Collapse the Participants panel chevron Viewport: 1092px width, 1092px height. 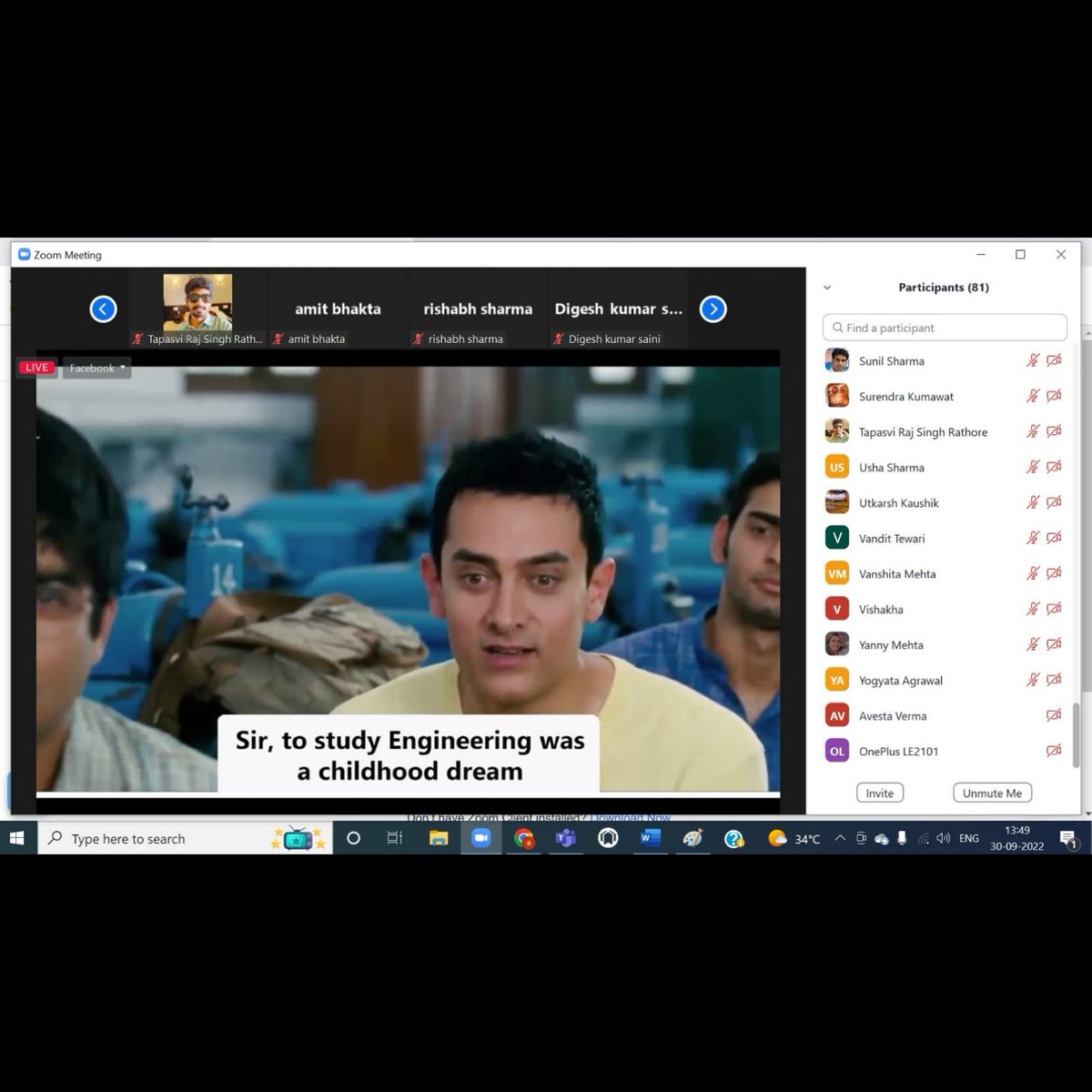[x=827, y=288]
